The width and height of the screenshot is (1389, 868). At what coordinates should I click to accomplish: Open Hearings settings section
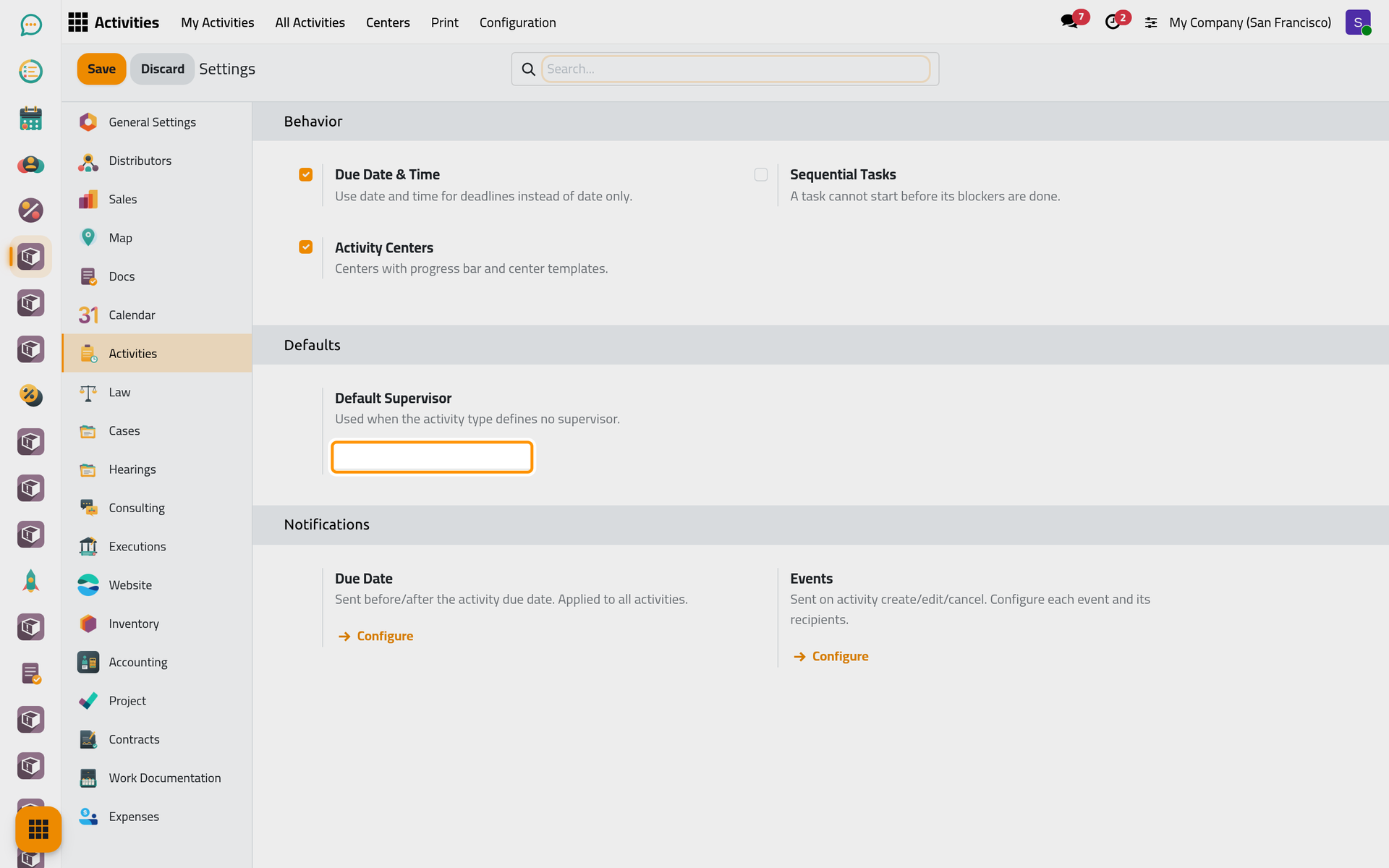(157, 469)
